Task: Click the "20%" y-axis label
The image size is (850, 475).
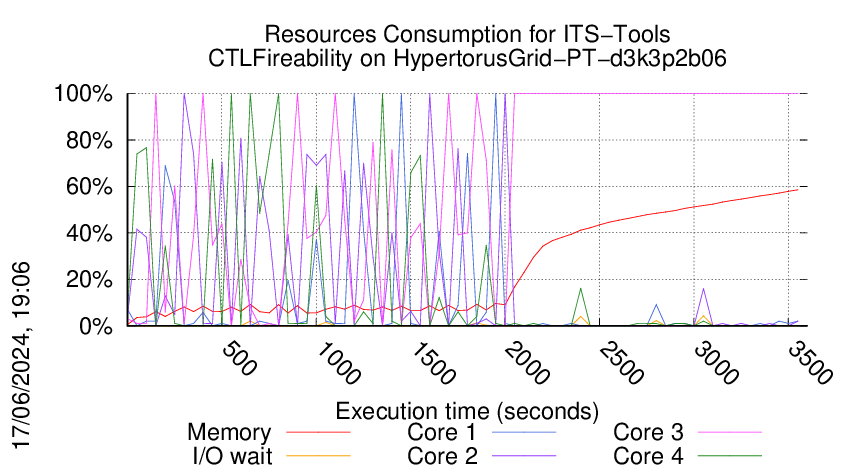Action: [x=89, y=280]
